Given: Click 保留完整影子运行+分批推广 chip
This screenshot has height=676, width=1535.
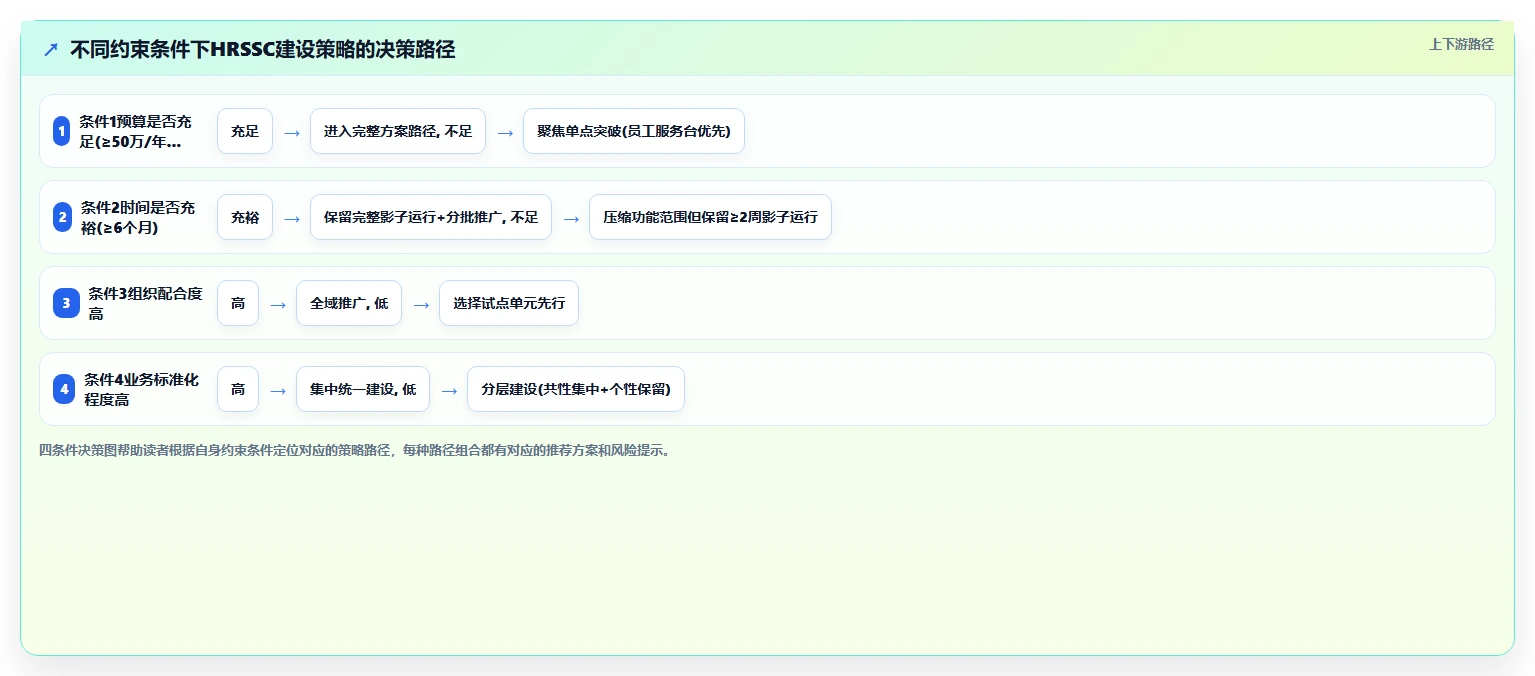Looking at the screenshot, I should 431,217.
